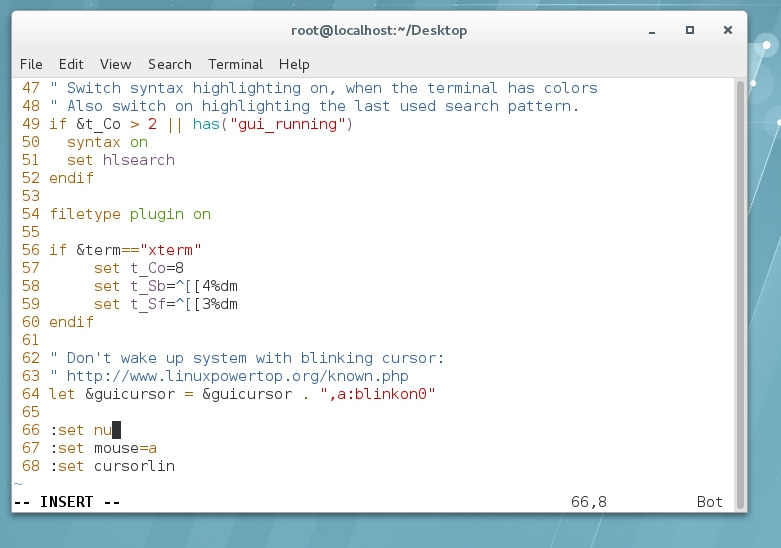The width and height of the screenshot is (781, 548).
Task: Click 'hlsearch' on line 51
Action: (139, 160)
